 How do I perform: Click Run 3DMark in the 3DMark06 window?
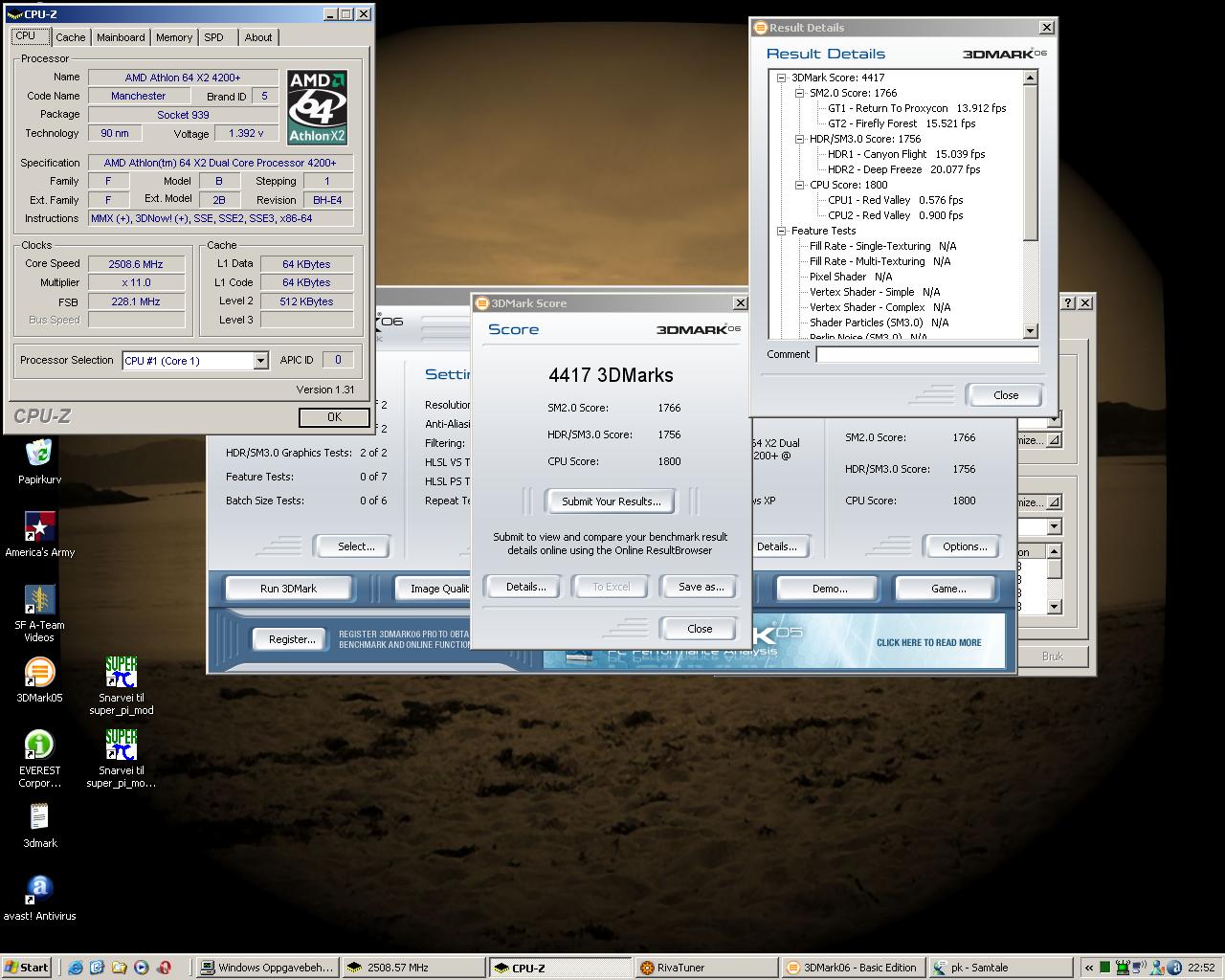pos(288,589)
